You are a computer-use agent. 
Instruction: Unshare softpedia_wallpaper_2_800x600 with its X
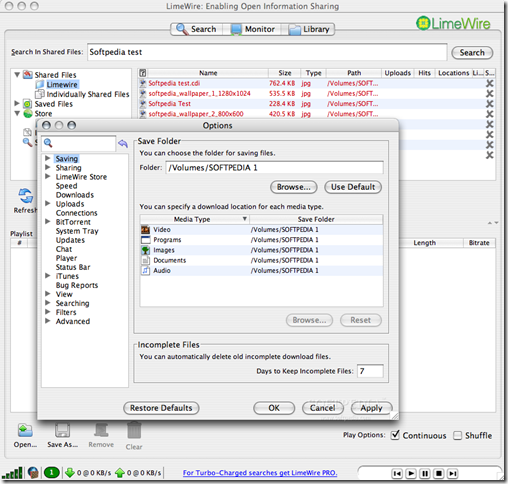click(x=489, y=114)
